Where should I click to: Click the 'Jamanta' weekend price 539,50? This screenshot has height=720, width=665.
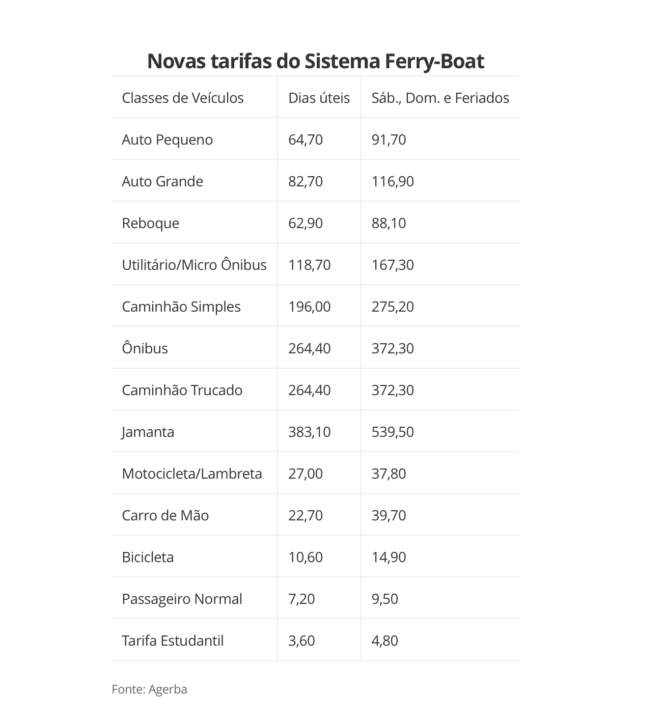tap(394, 432)
